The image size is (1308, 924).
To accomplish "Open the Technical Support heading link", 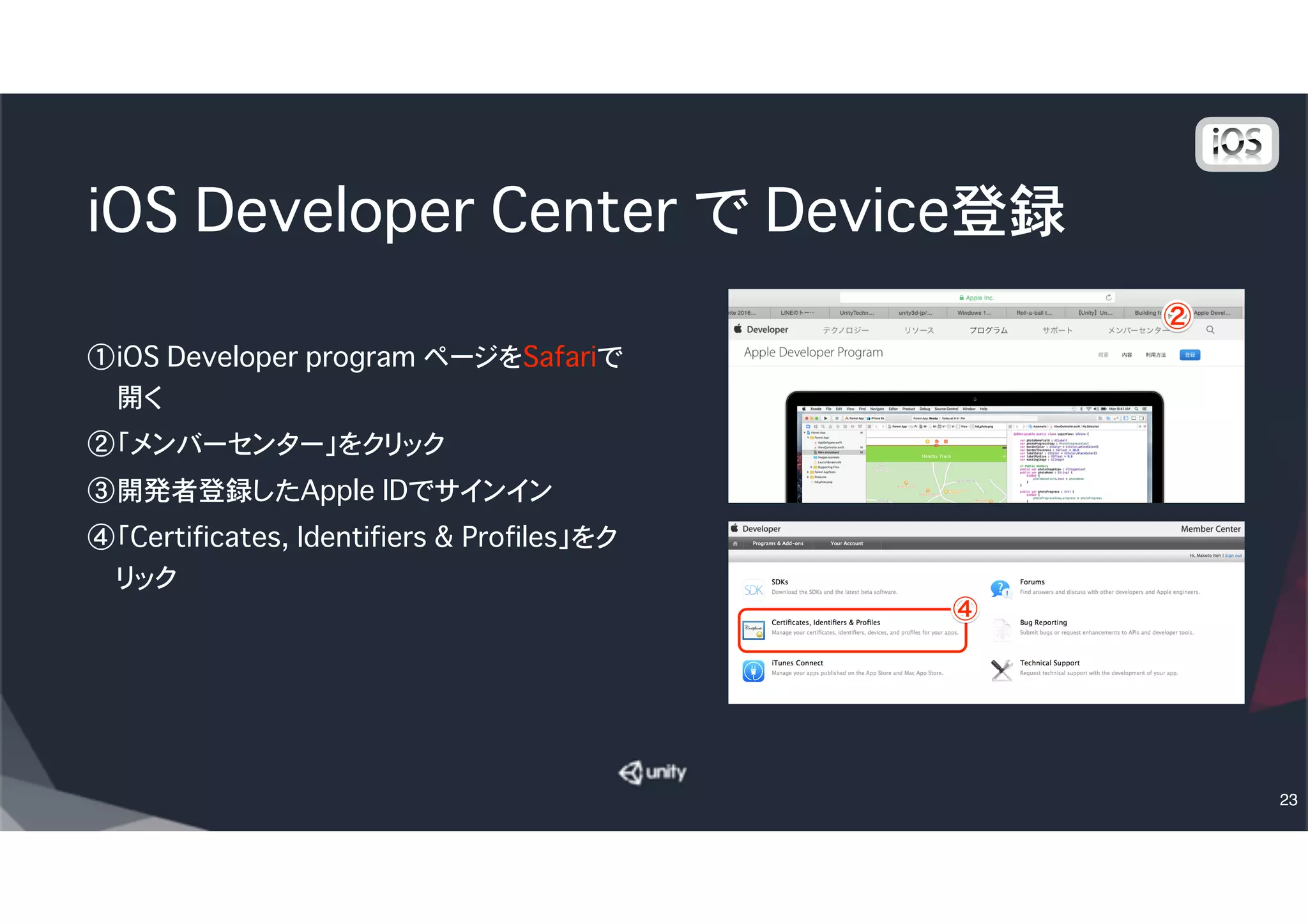I will (1049, 663).
